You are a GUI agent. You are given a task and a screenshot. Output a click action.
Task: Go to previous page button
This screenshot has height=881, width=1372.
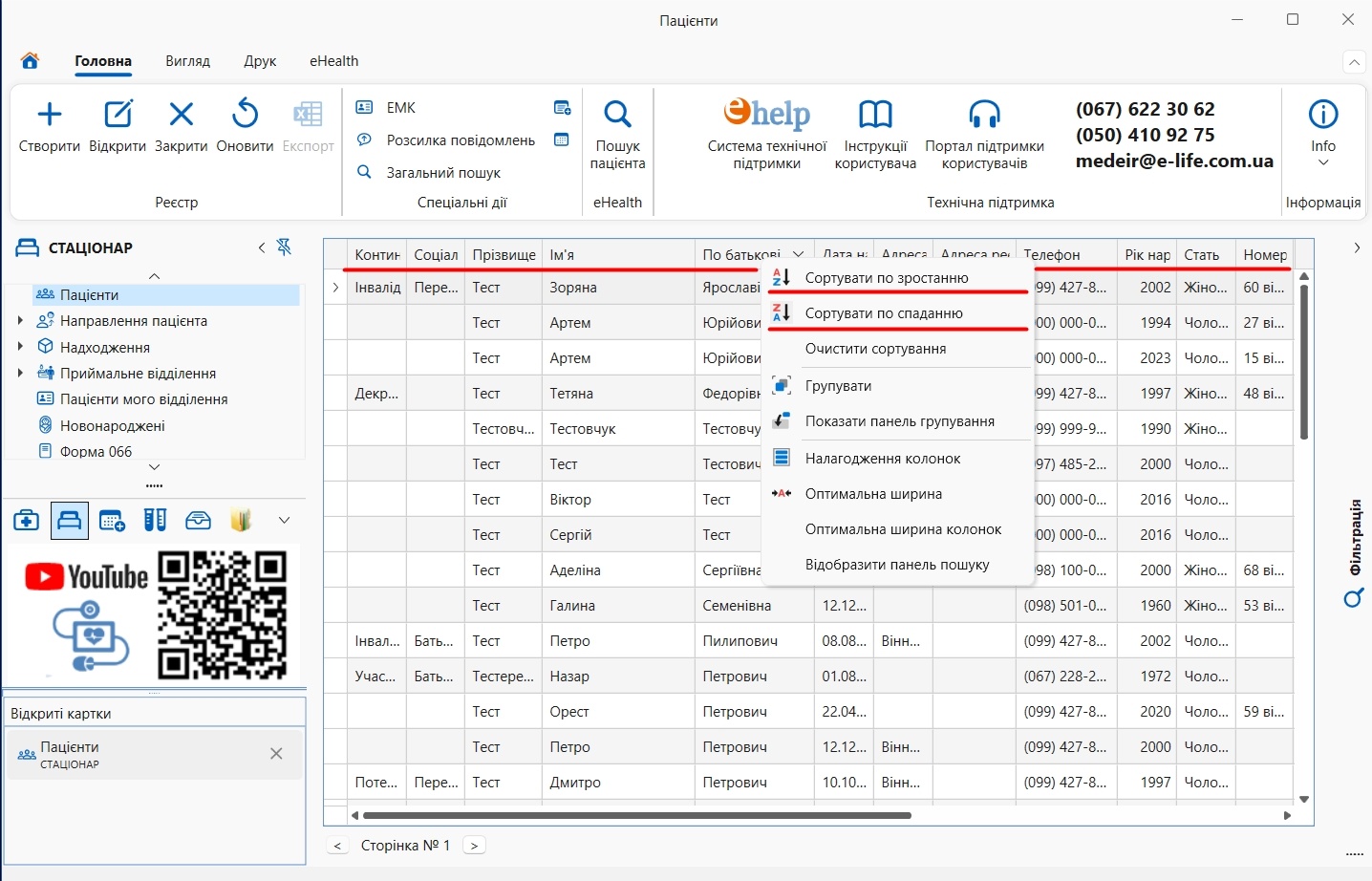pos(337,846)
